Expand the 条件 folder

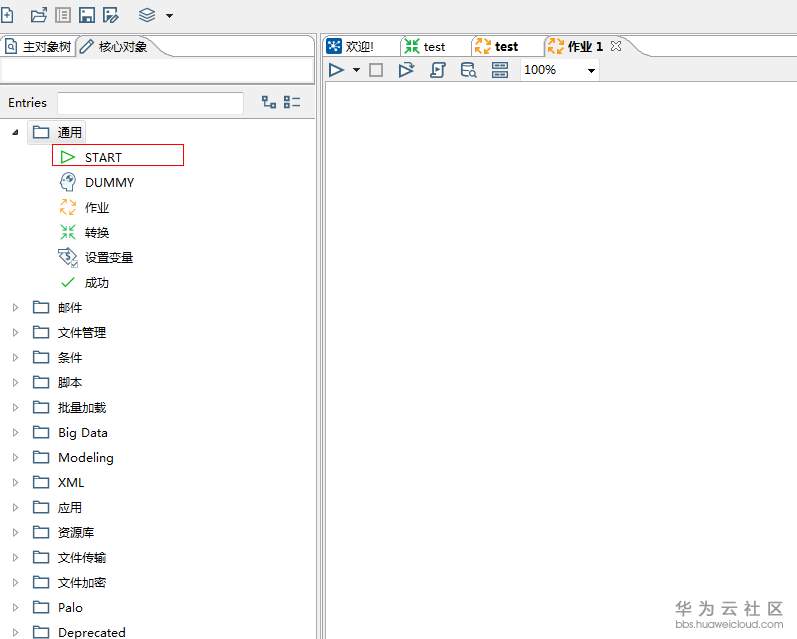click(x=15, y=357)
